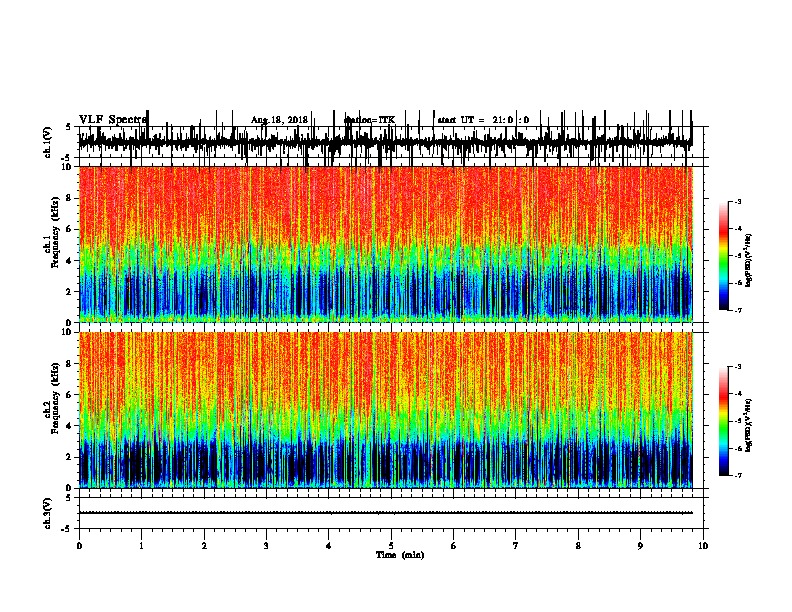The height and width of the screenshot is (612, 792).
Task: Click time axis tick label "9"
Action: point(640,546)
